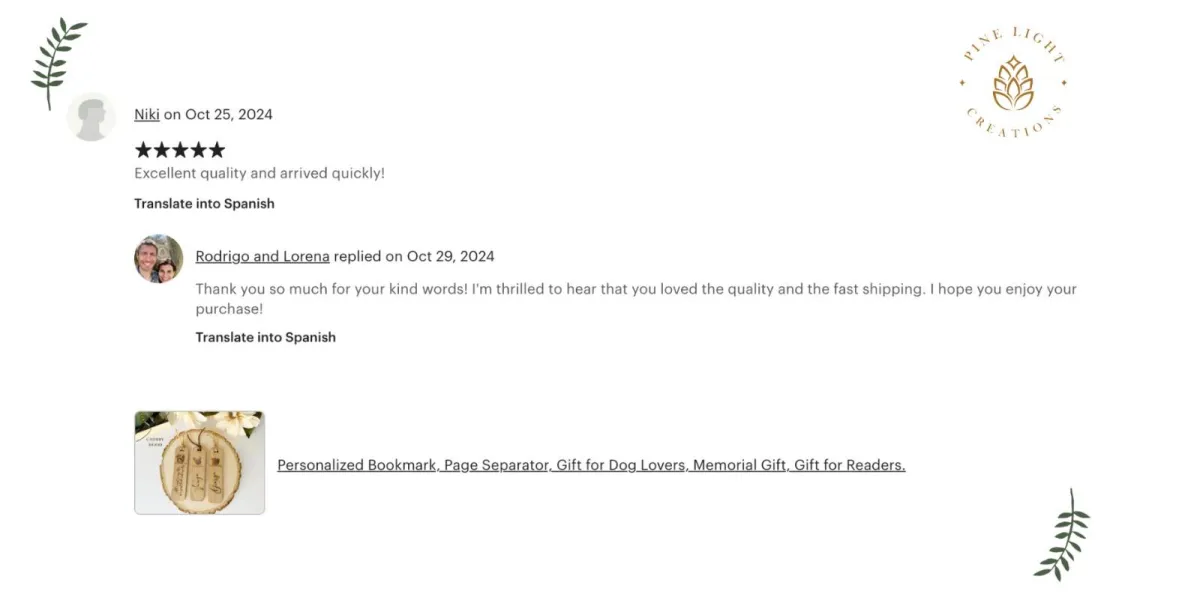Click the "Excellent quality and arrived quickly!" review text
Image resolution: width=1200 pixels, height=615 pixels.
[x=259, y=173]
